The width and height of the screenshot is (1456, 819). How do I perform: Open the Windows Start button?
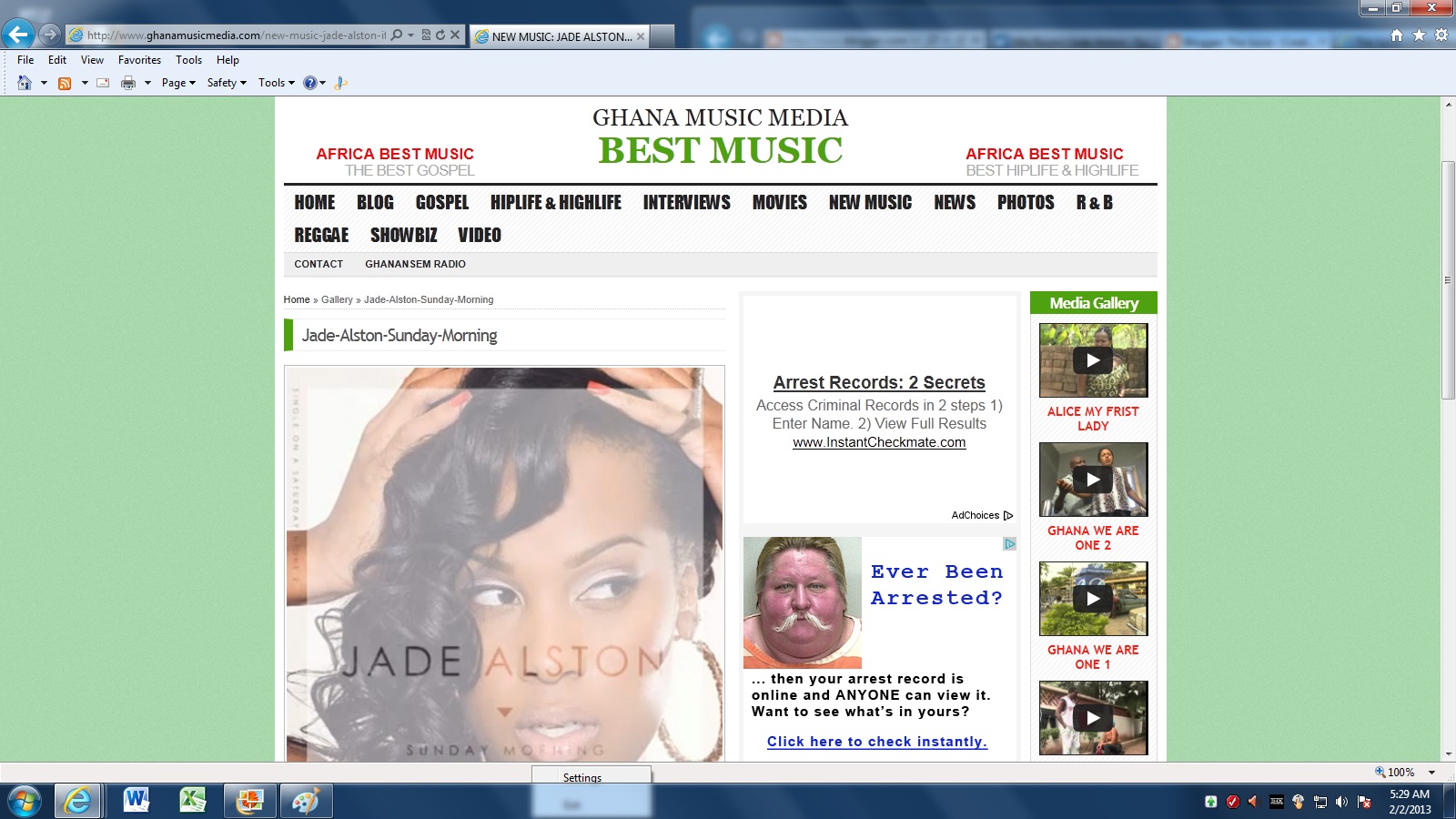coord(25,802)
